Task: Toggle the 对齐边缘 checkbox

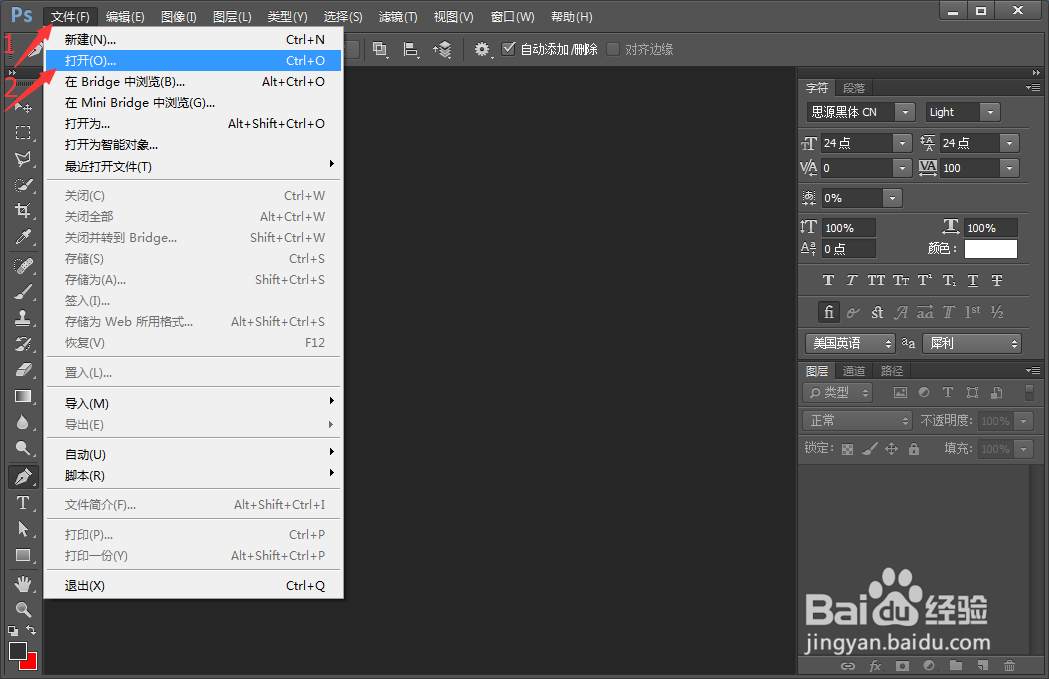Action: [x=613, y=49]
